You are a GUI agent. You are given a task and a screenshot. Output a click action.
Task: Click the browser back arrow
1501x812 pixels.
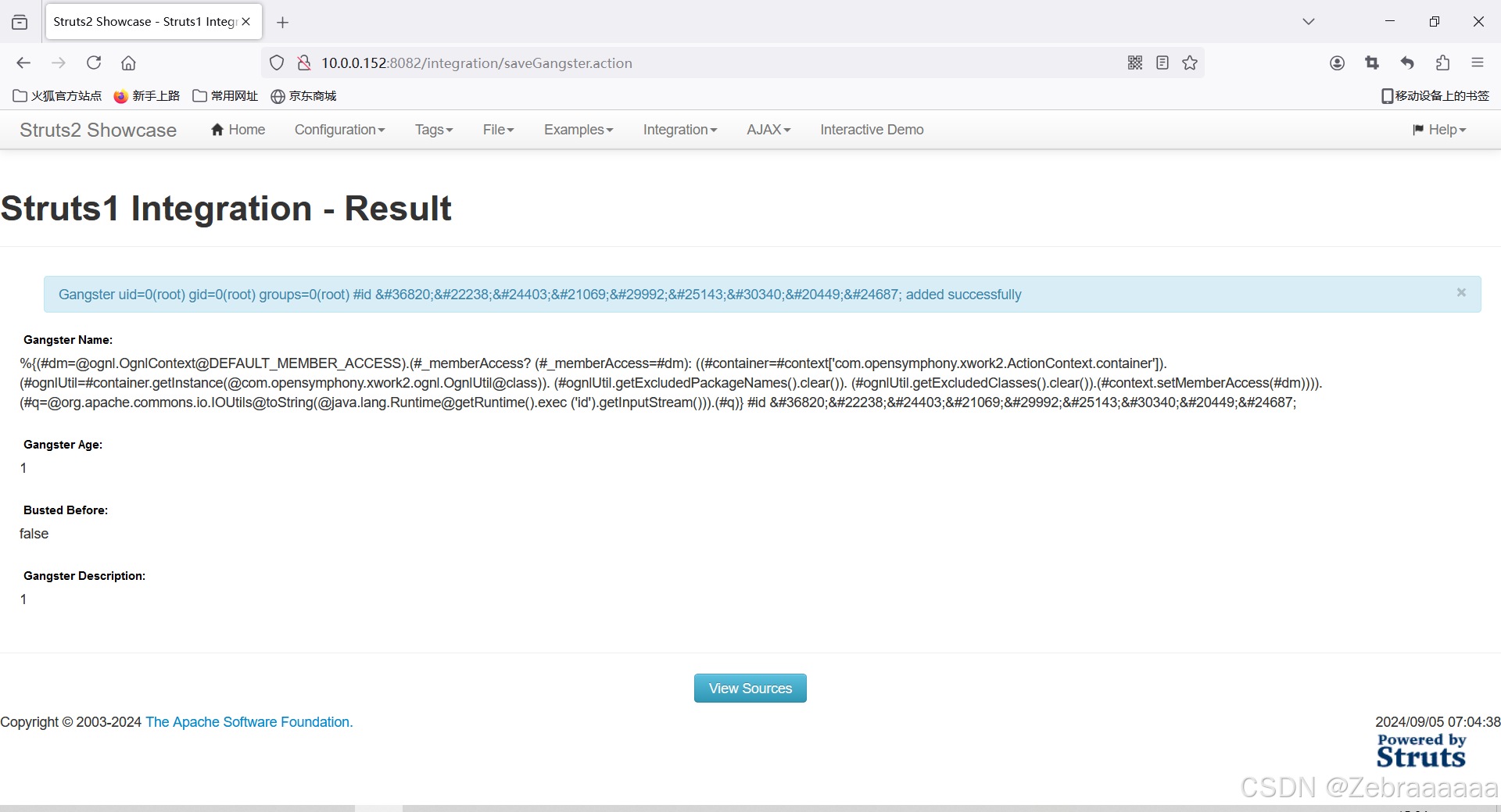coord(23,63)
